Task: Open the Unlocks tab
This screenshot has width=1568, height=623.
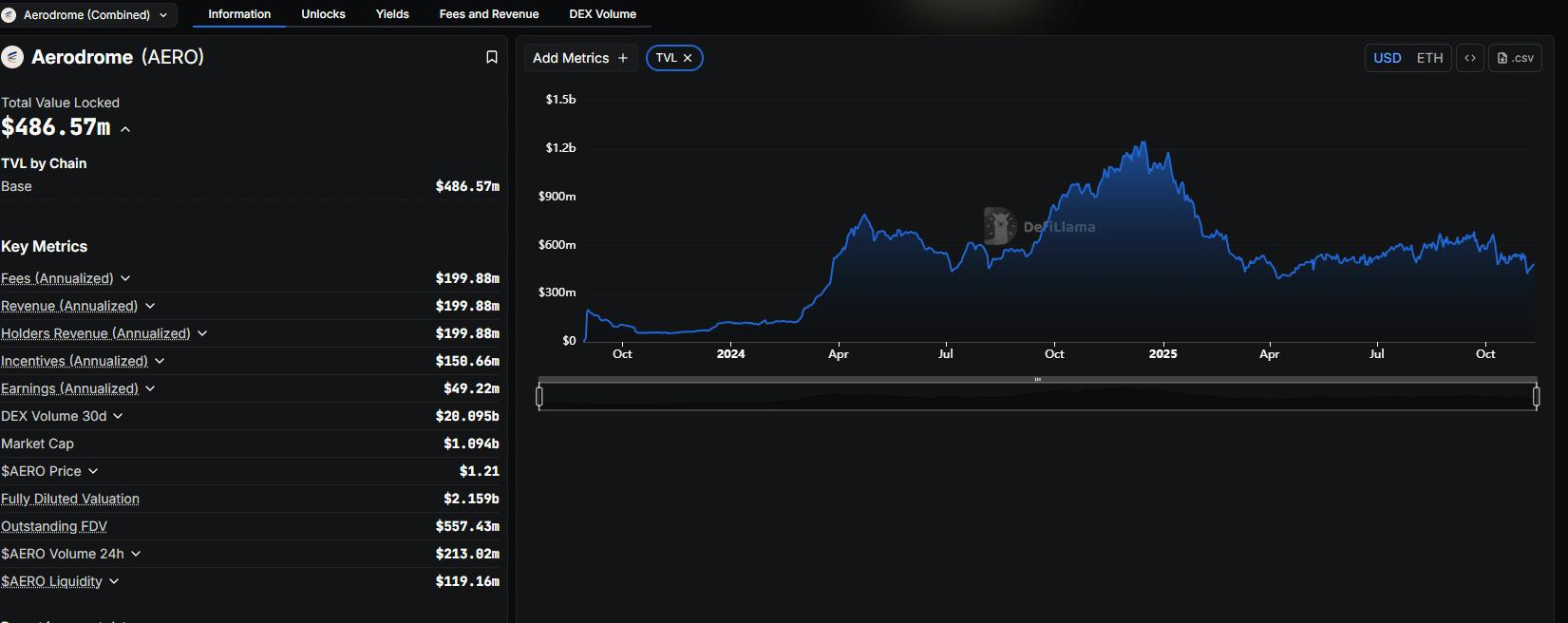Action: 323,14
